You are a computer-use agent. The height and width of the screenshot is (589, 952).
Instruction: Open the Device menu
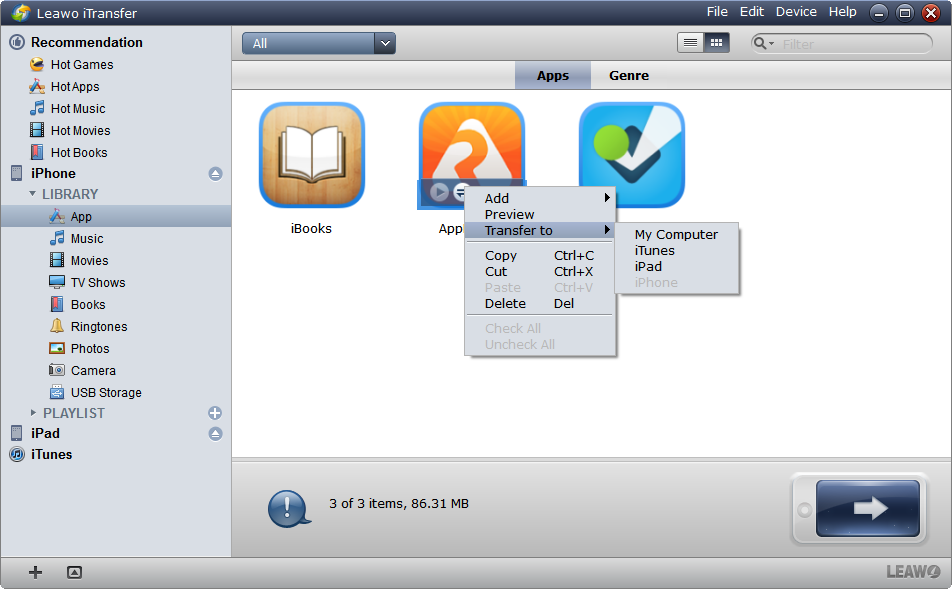pos(796,12)
